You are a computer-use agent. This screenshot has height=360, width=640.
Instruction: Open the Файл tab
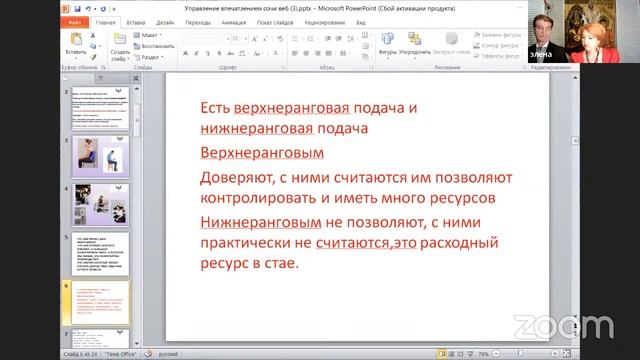tap(75, 22)
